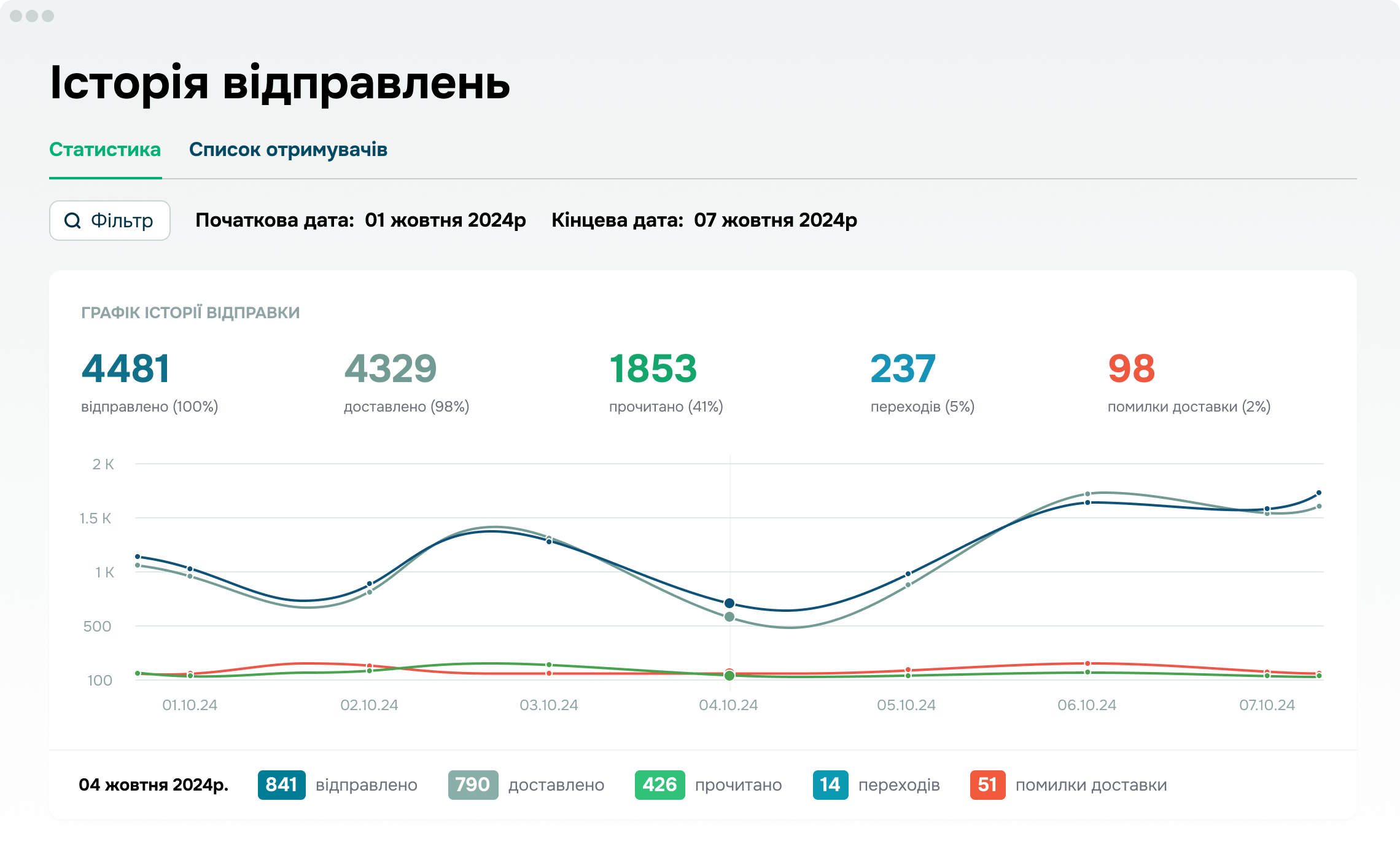Click the start date 01 жовтня 2024р
Viewport: 1400px width, 860px height.
pos(445,220)
